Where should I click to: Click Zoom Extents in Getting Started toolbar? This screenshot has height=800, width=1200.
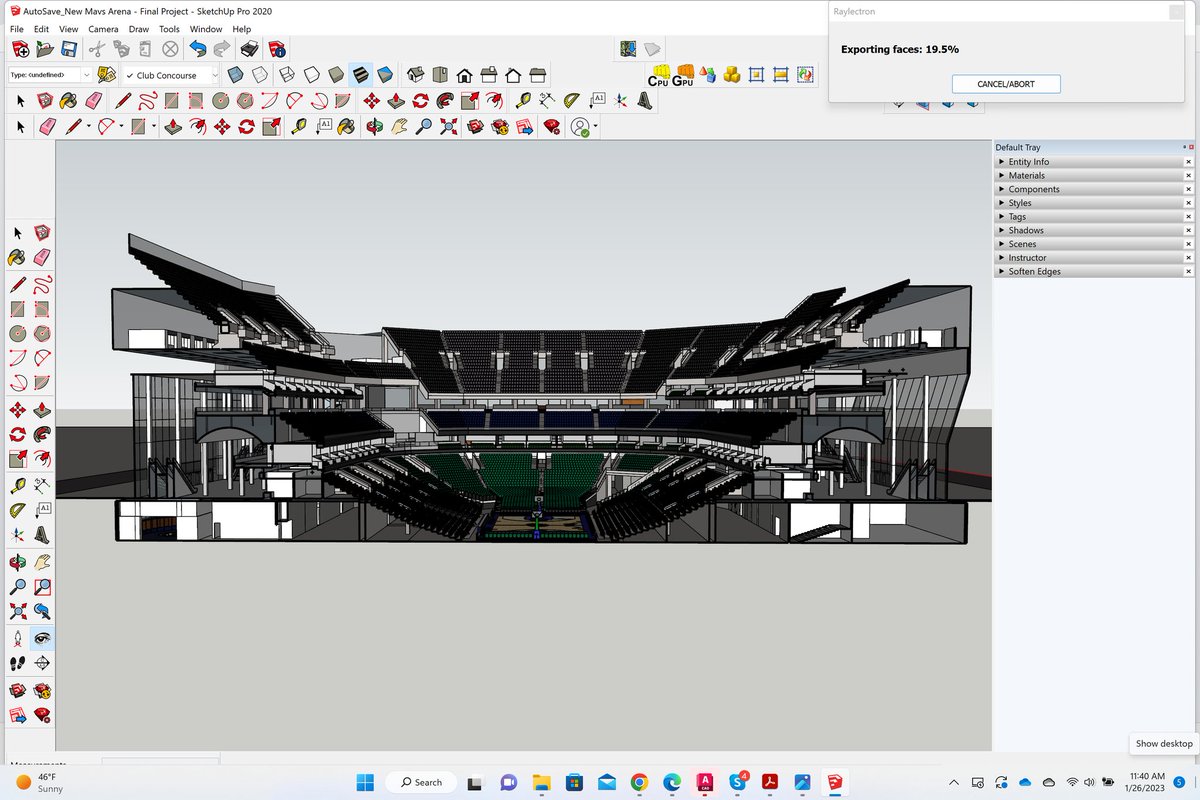[x=449, y=127]
